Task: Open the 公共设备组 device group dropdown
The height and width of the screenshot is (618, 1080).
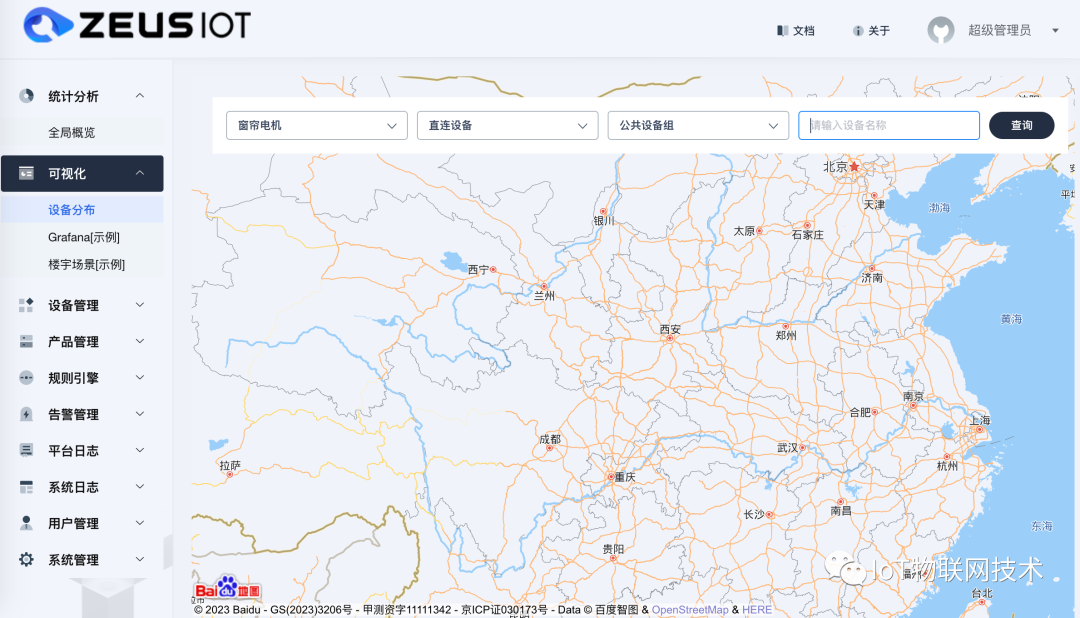Action: [x=698, y=125]
